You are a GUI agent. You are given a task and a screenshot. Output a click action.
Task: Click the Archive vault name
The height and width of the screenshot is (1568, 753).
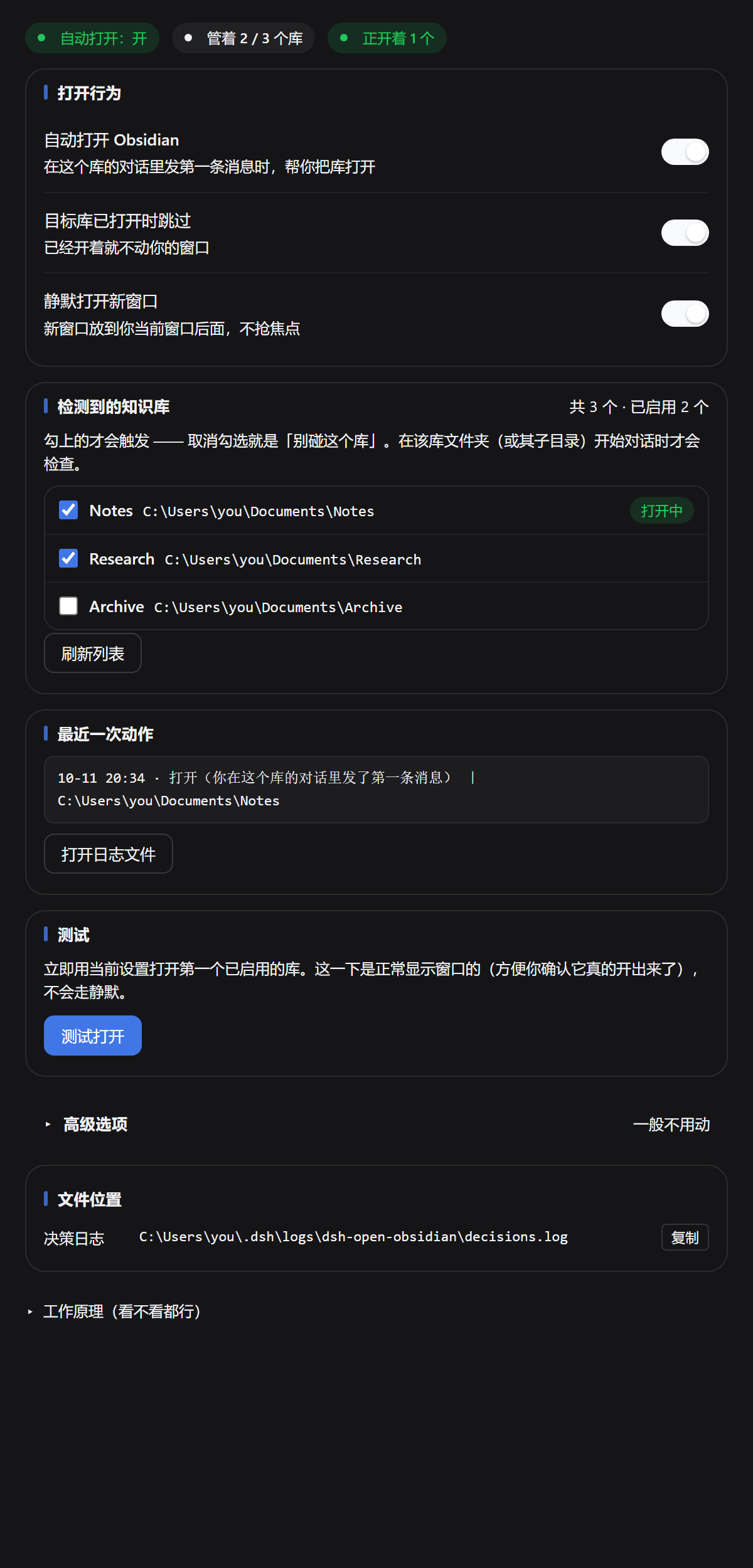117,607
